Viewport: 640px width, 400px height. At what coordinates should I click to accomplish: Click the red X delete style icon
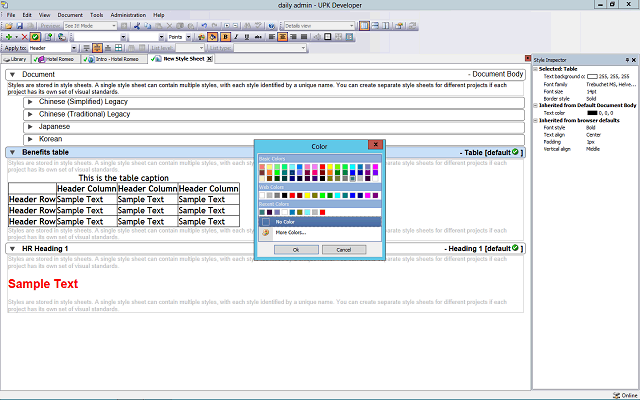(23, 37)
